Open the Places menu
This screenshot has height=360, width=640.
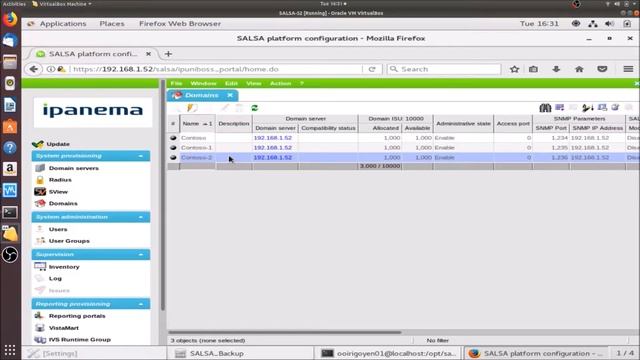(112, 24)
